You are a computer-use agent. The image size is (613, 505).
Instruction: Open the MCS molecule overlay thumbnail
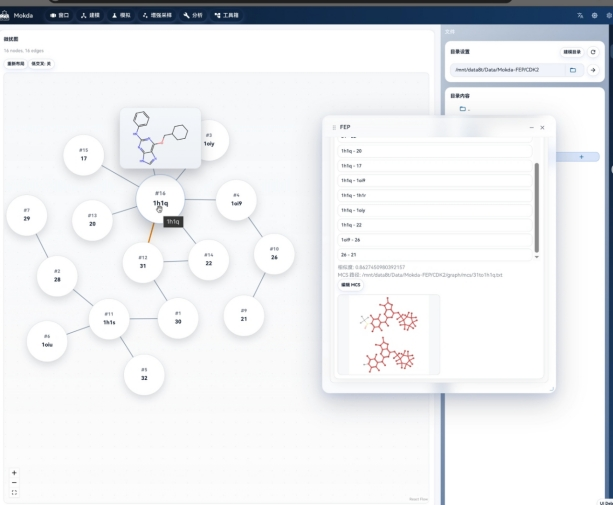click(x=389, y=335)
